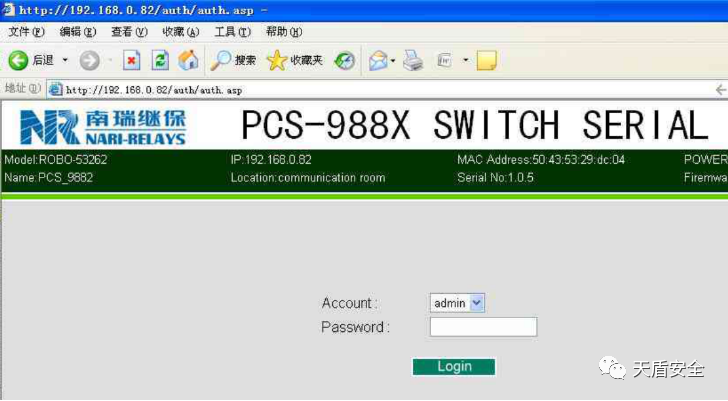The height and width of the screenshot is (401, 728).
Task: Go to the Home page icon
Action: pyautogui.click(x=188, y=61)
